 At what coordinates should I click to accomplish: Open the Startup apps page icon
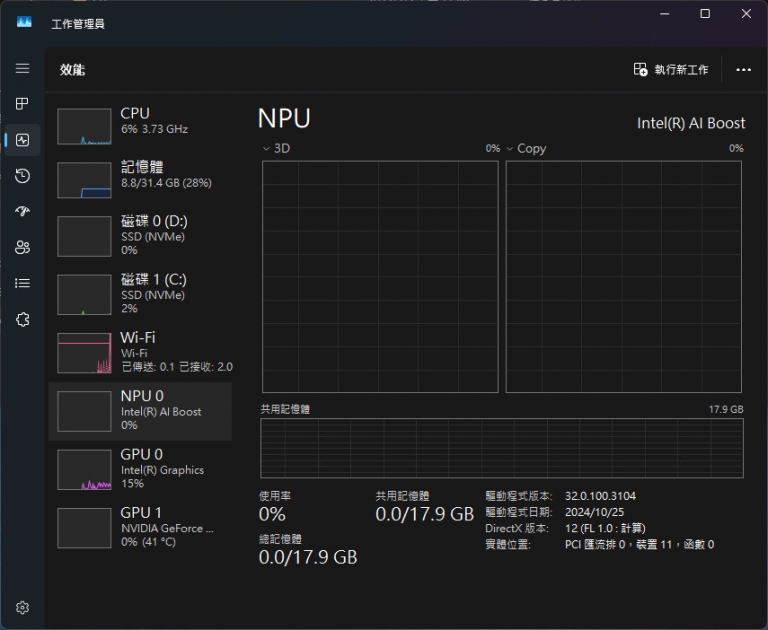(23, 211)
